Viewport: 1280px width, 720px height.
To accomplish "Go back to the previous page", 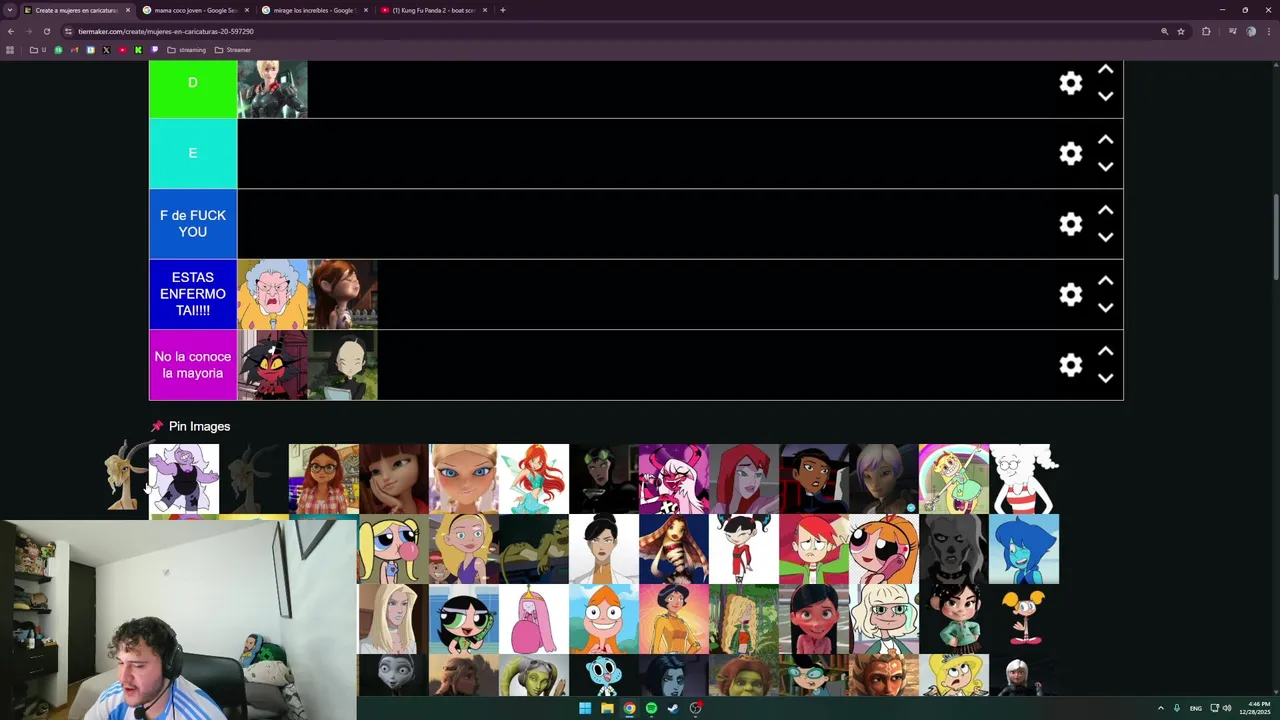I will [x=11, y=31].
